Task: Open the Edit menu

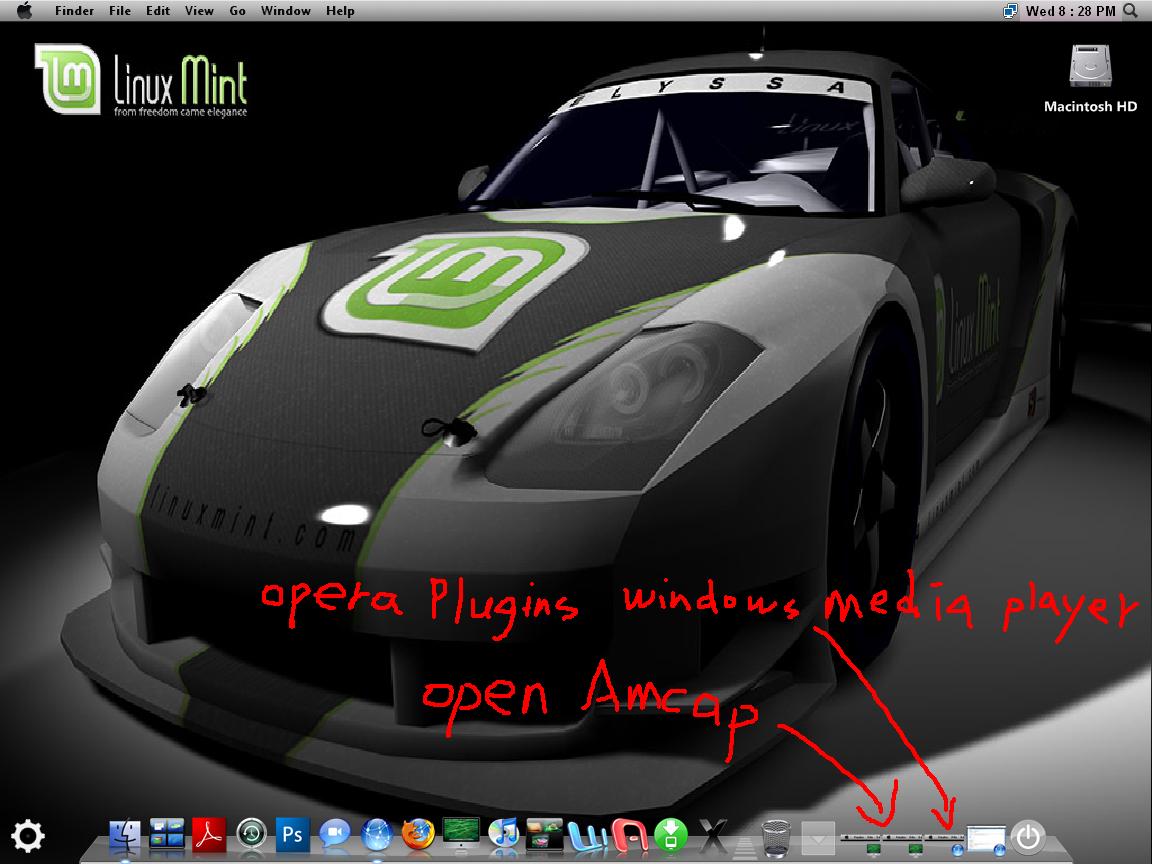Action: (158, 11)
